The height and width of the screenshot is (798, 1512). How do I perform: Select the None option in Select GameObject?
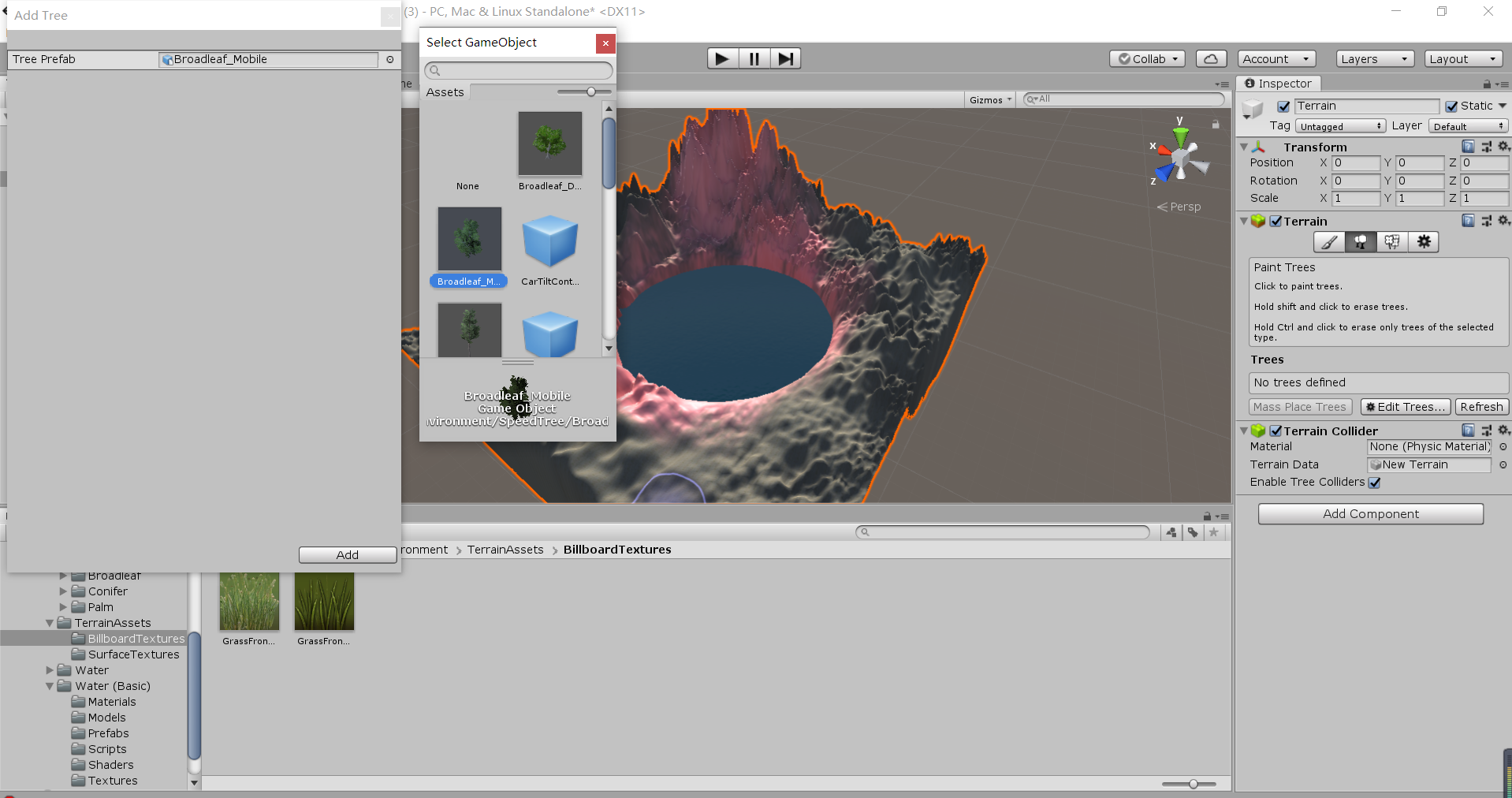pyautogui.click(x=467, y=186)
